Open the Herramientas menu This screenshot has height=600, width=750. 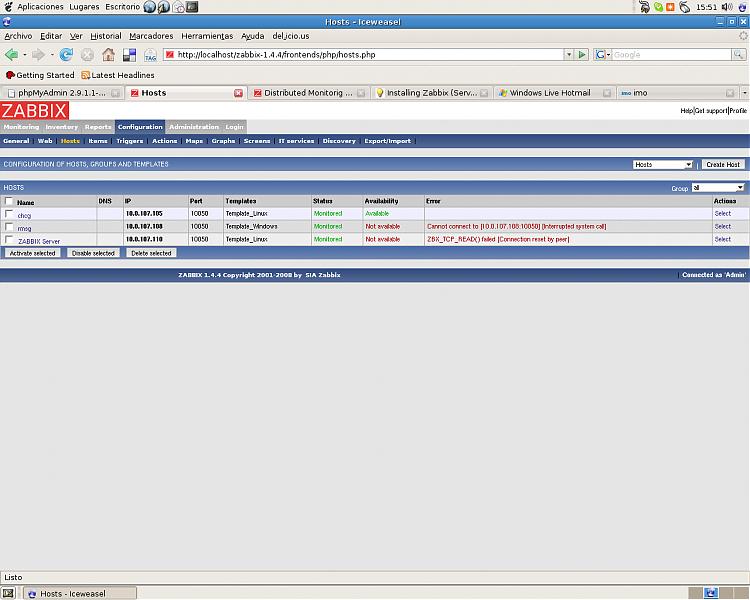pyautogui.click(x=207, y=36)
